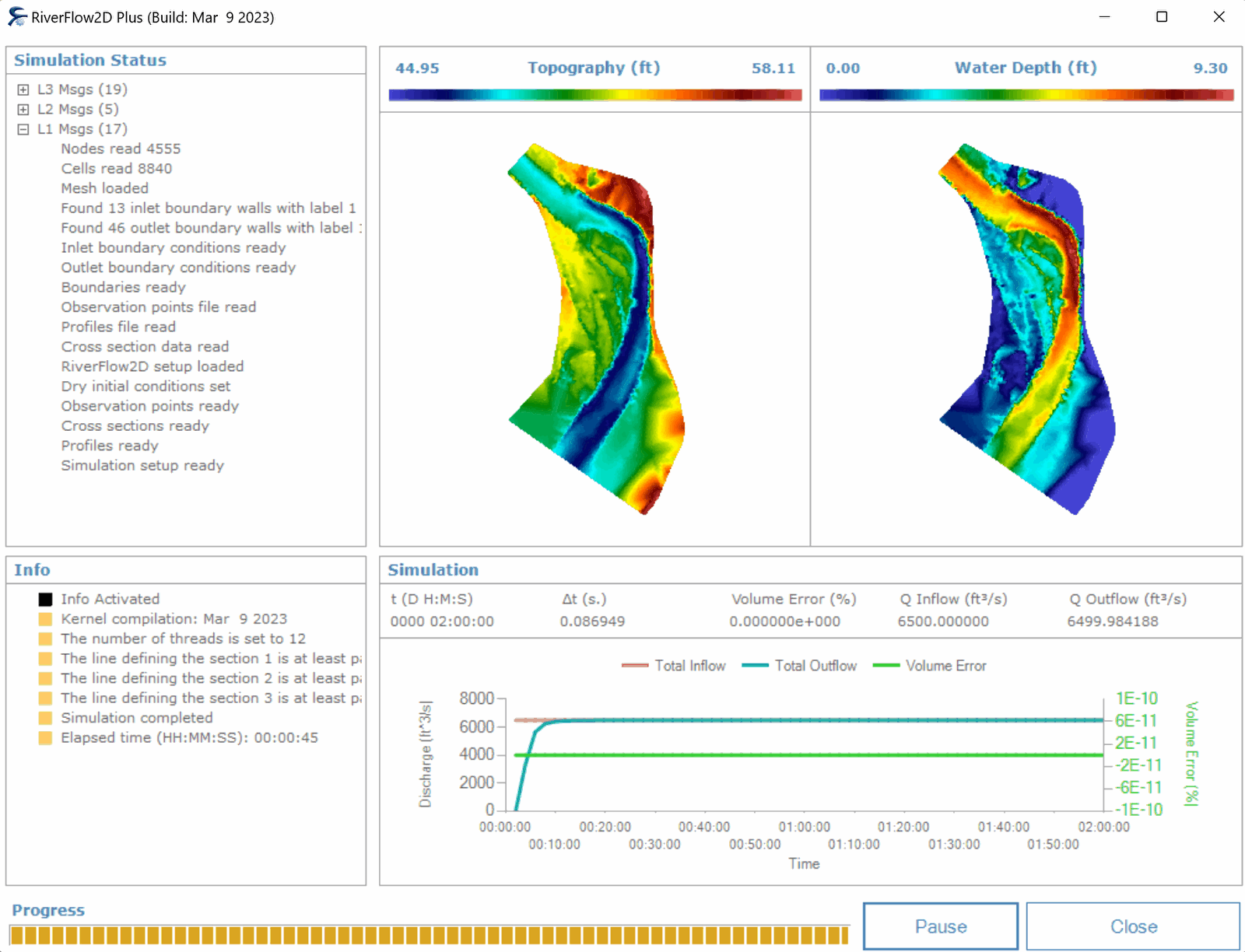Click the Close button
Image resolution: width=1245 pixels, height=952 pixels.
point(1133,926)
